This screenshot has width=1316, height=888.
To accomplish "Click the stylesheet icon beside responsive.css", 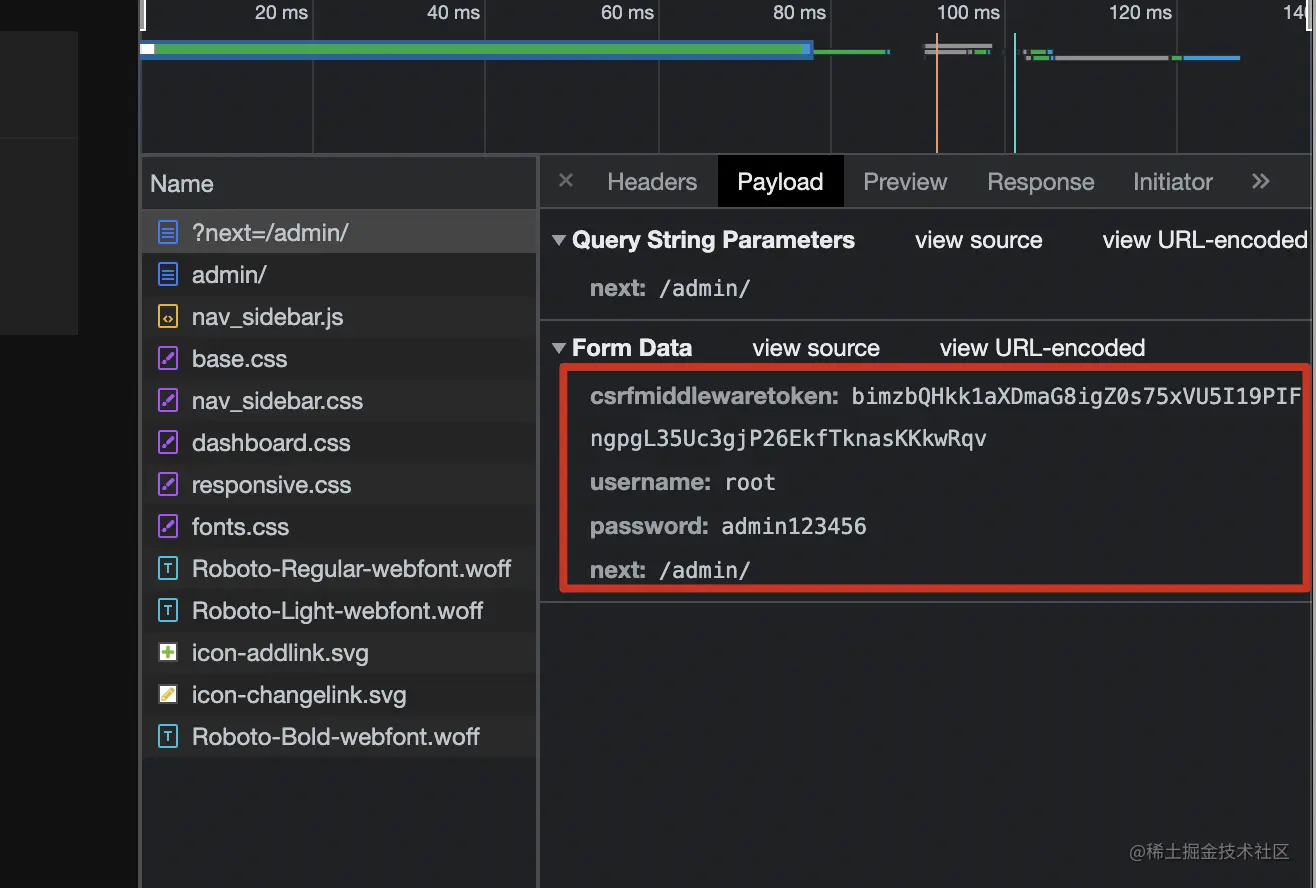I will [168, 485].
